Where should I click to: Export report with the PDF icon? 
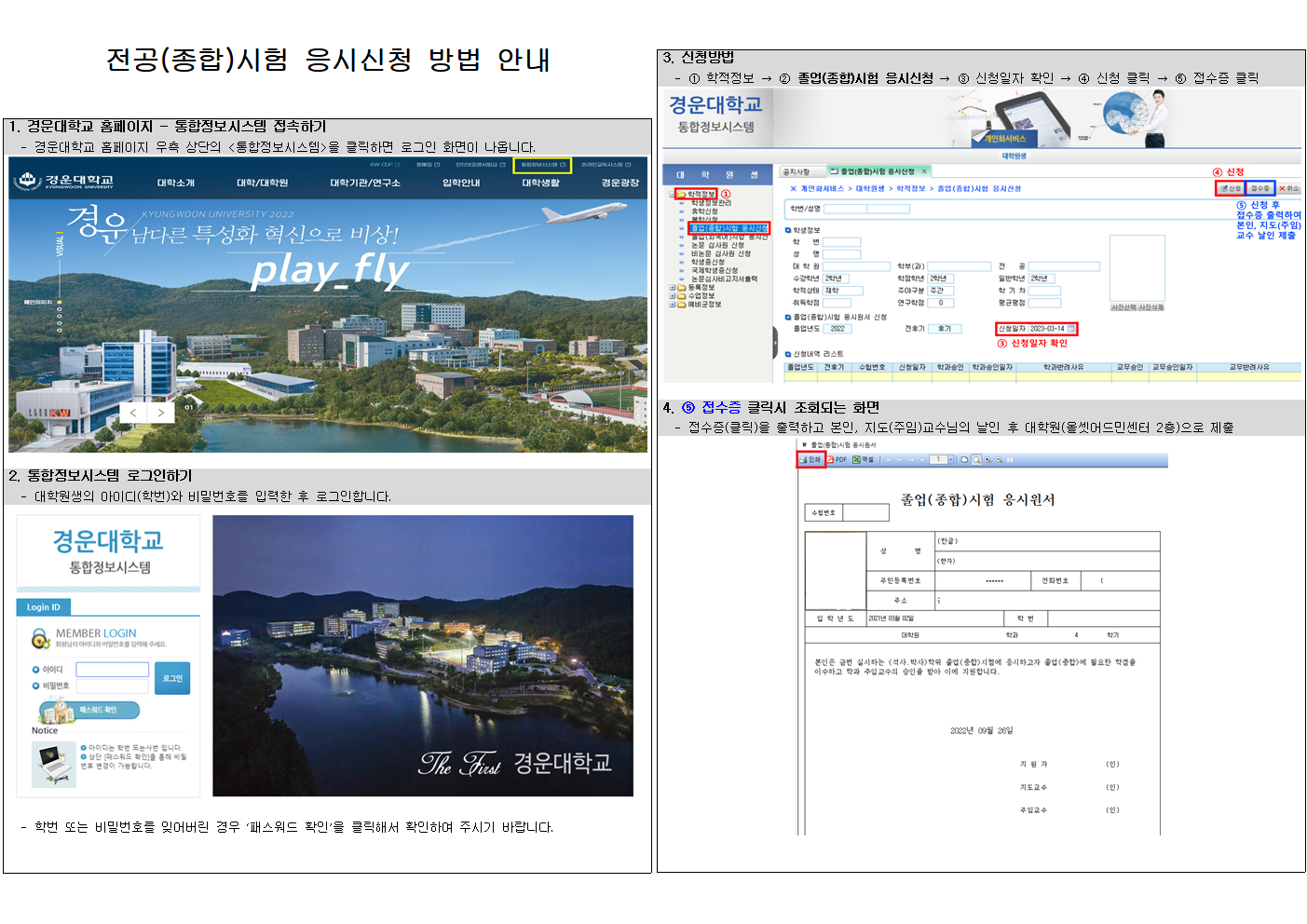pyautogui.click(x=837, y=460)
